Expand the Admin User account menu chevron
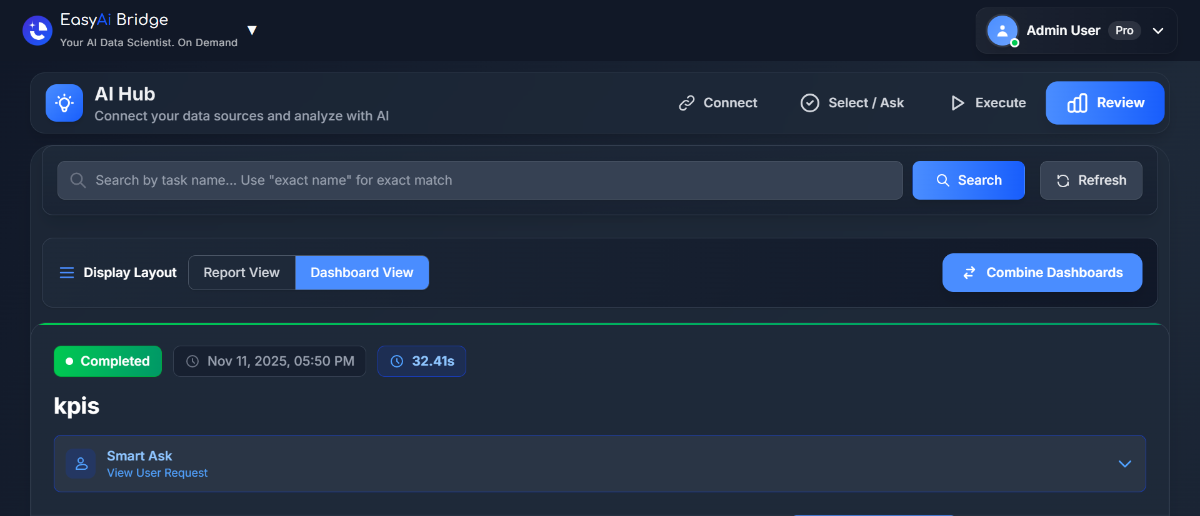This screenshot has height=516, width=1200. (x=1158, y=31)
